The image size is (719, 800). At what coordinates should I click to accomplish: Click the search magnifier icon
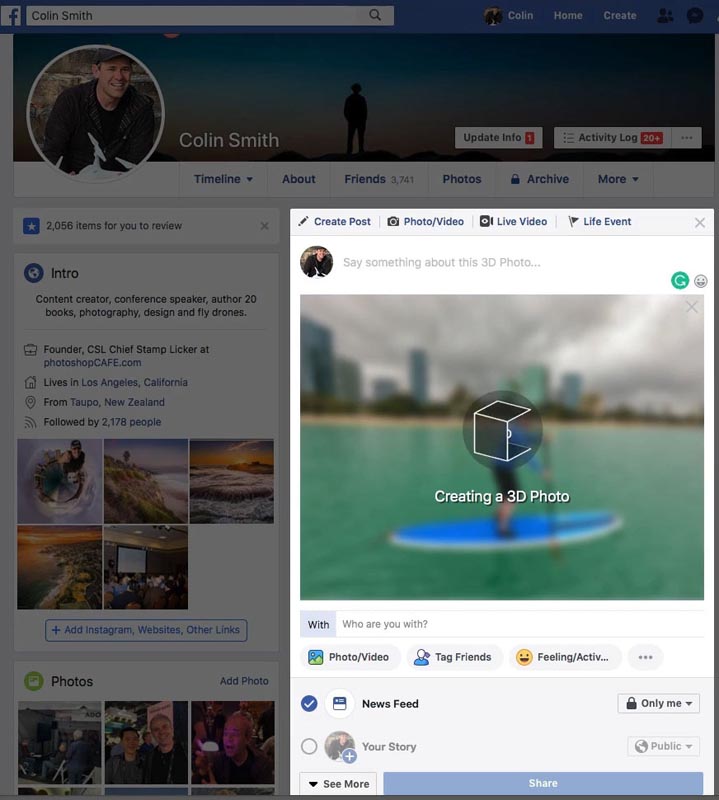[375, 15]
